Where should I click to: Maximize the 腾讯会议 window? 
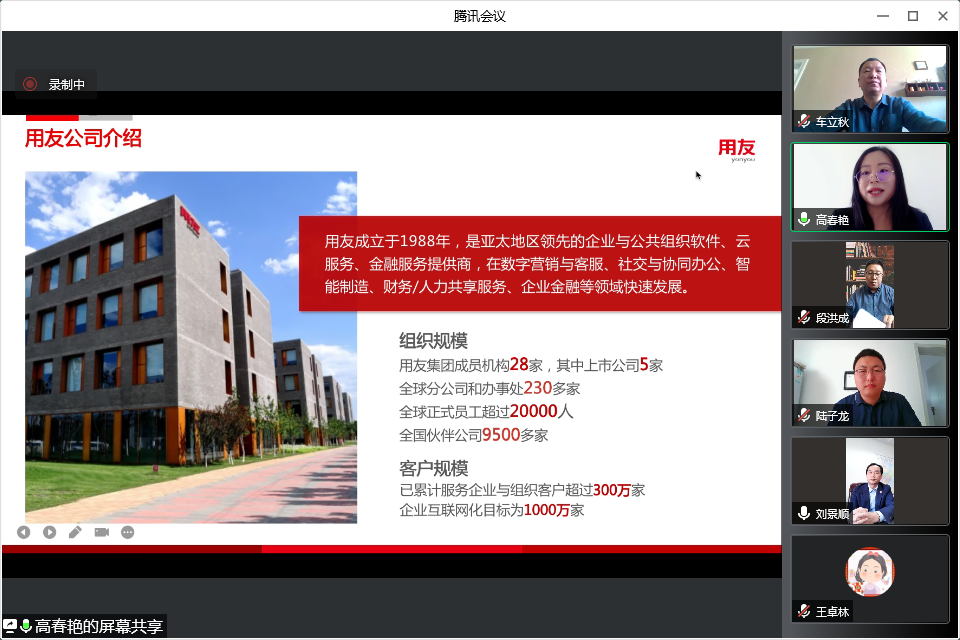click(912, 16)
